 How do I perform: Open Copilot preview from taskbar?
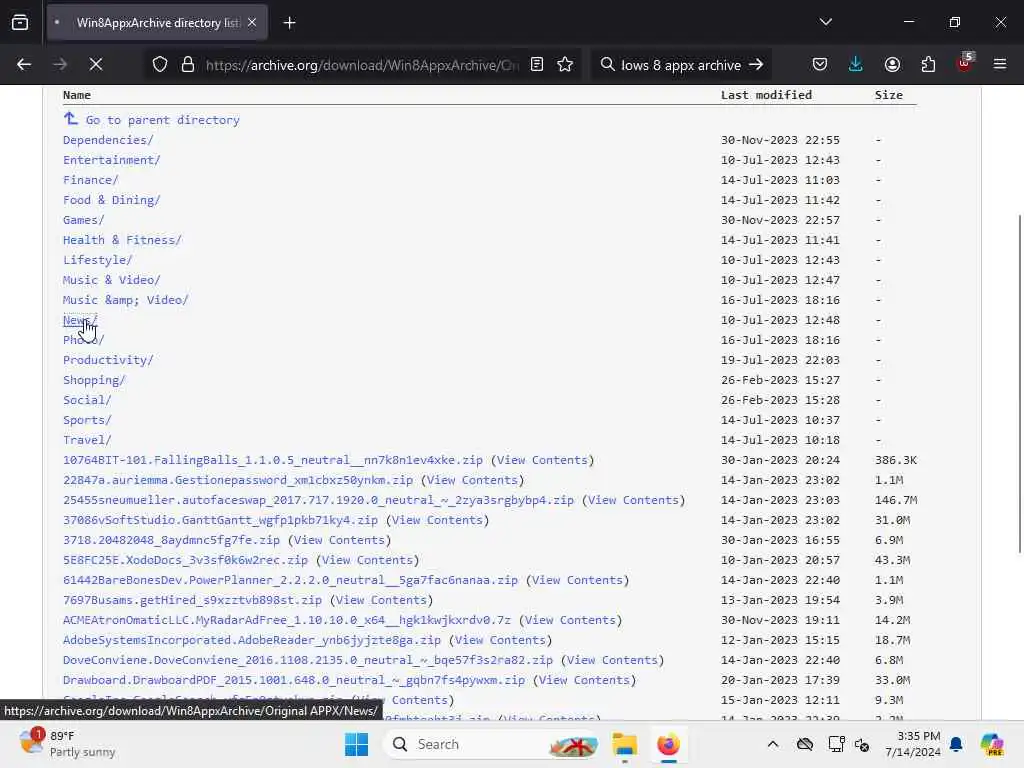coord(991,744)
